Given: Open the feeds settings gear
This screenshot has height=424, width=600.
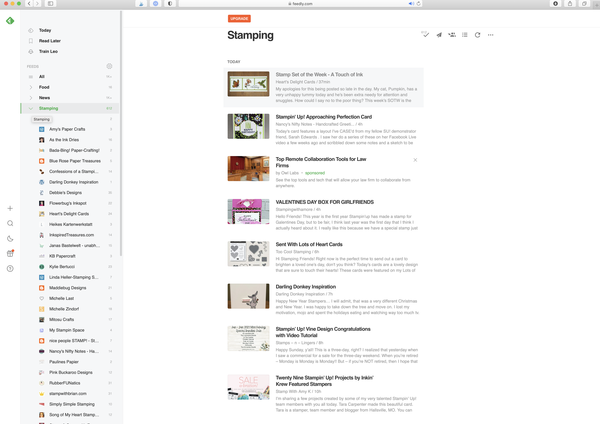Looking at the screenshot, I should point(109,66).
